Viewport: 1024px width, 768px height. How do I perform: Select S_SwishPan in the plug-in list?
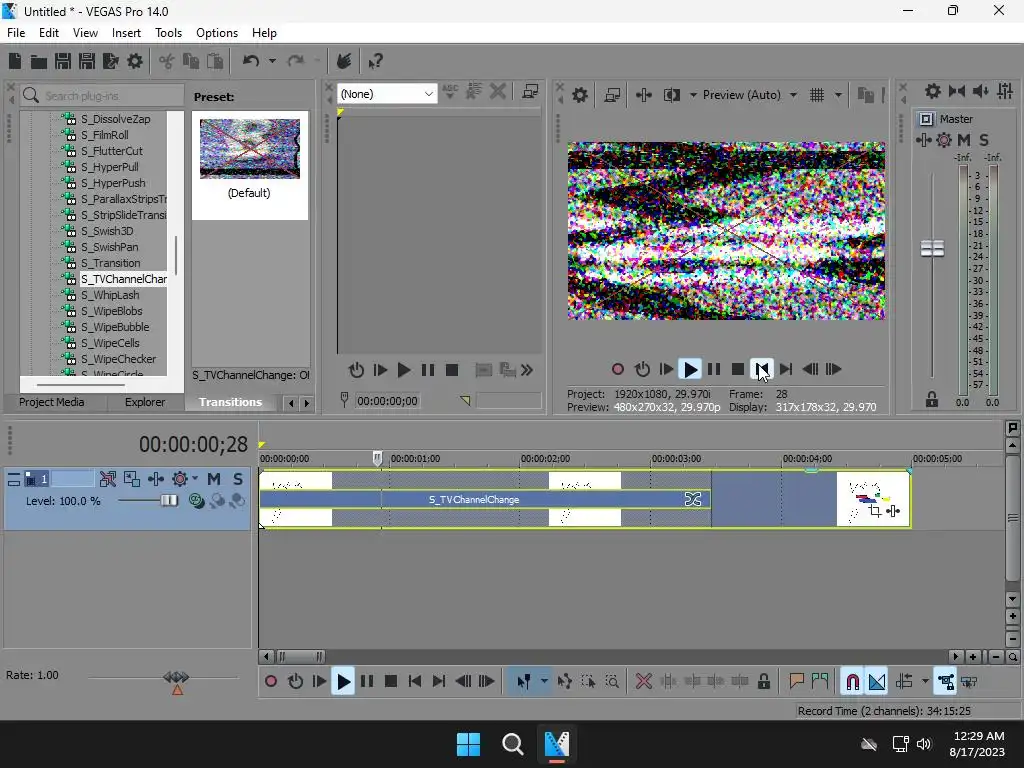coord(109,247)
